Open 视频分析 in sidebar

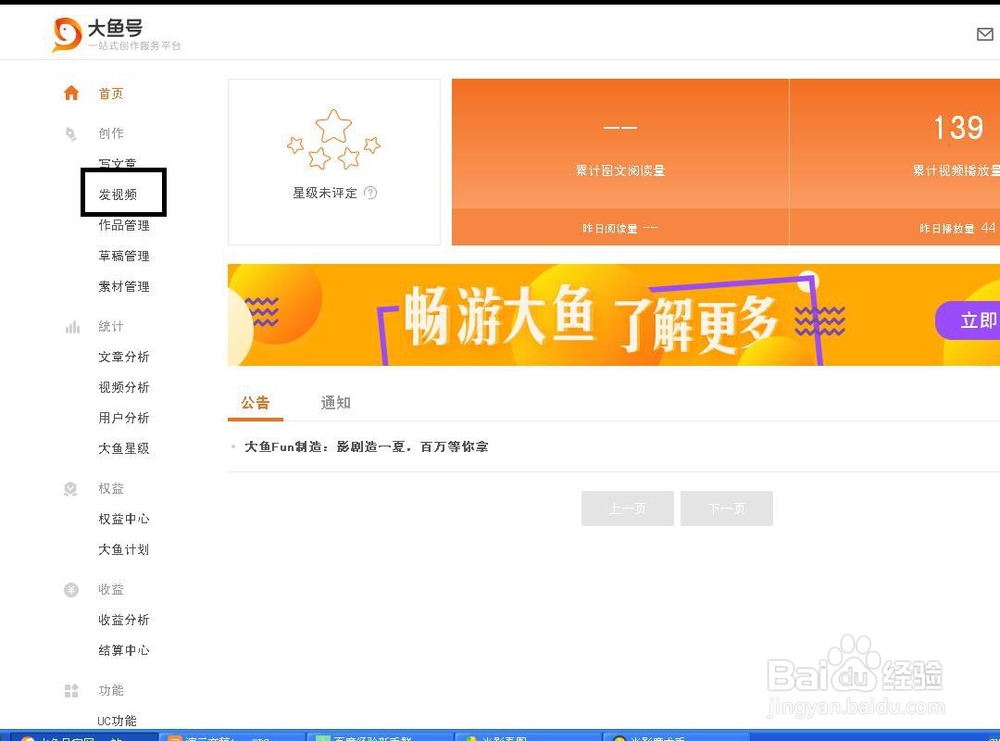point(124,387)
